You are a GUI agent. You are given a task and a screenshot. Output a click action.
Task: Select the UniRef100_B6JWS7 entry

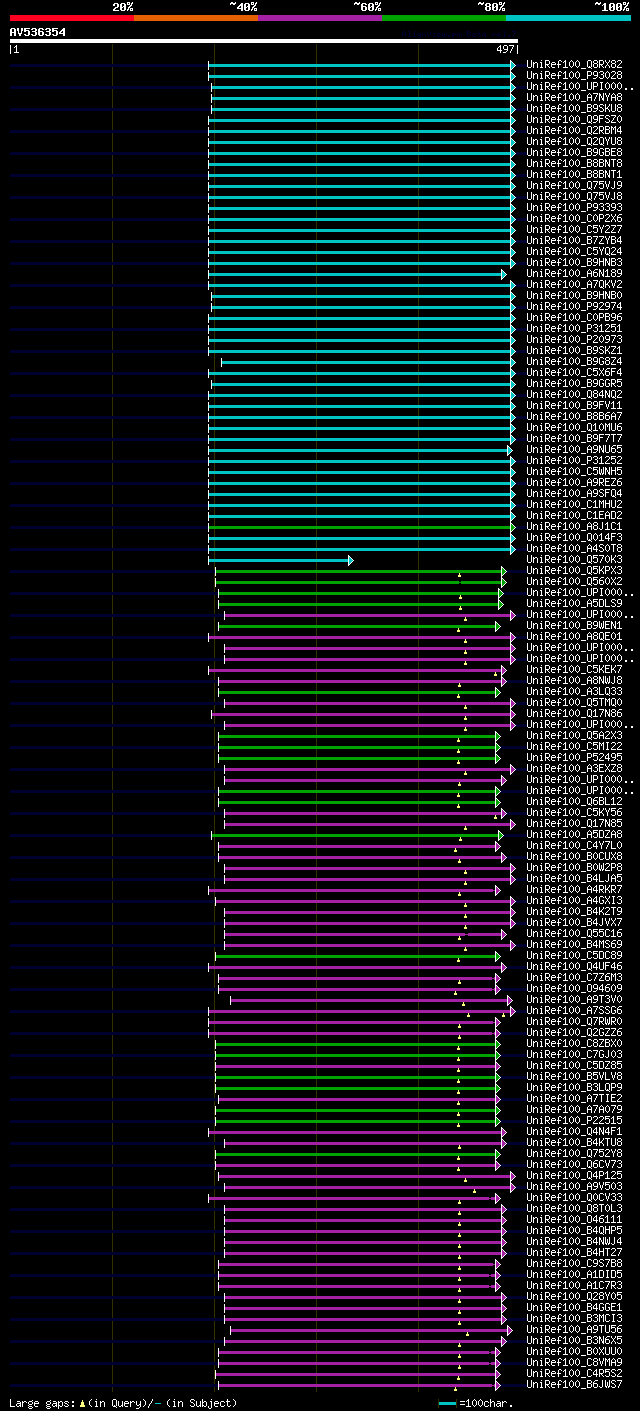(x=574, y=1385)
